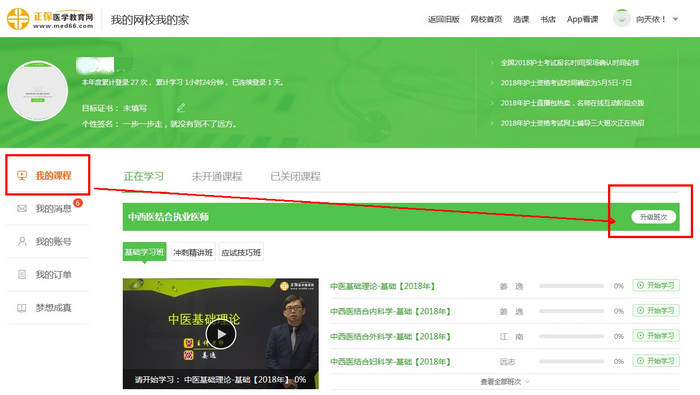Open 梦想成真 book icon
The width and height of the screenshot is (700, 395).
pyautogui.click(x=22, y=308)
